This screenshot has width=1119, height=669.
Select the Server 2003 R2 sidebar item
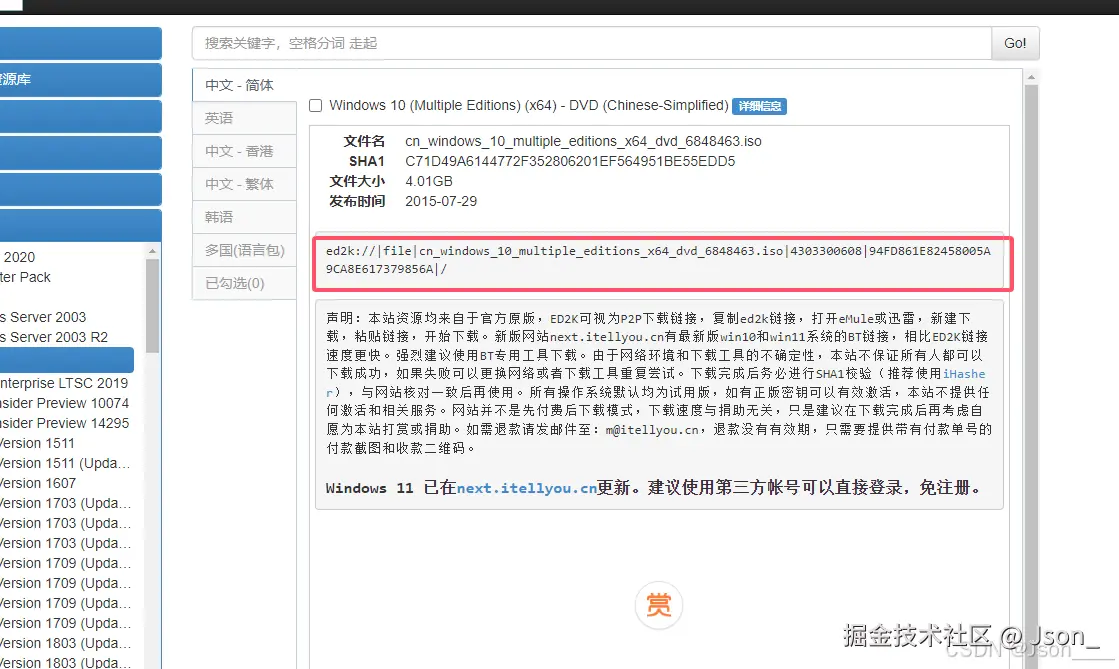click(x=54, y=337)
